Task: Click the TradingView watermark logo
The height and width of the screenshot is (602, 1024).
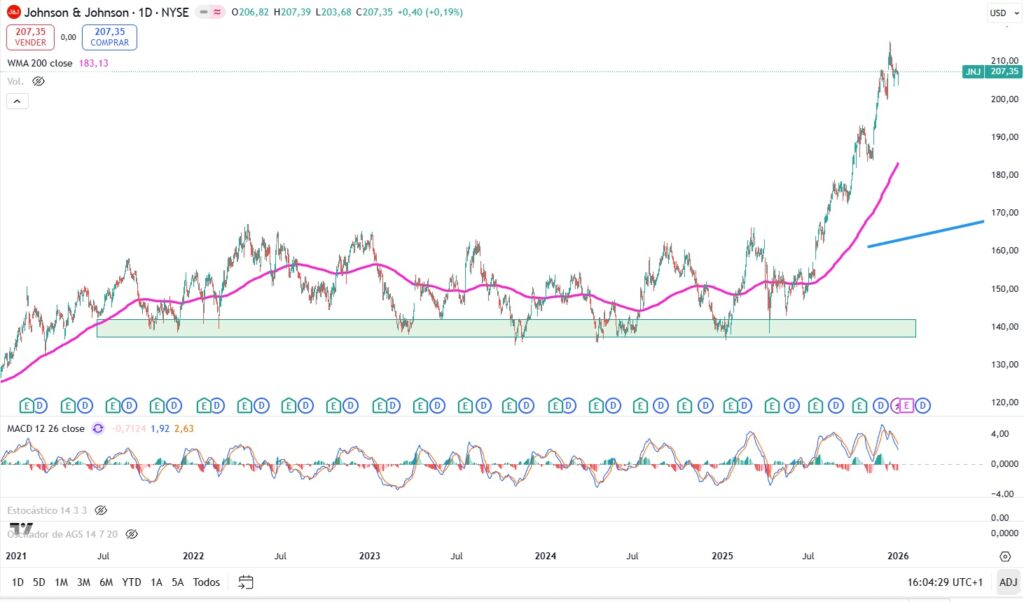Action: coord(22,529)
